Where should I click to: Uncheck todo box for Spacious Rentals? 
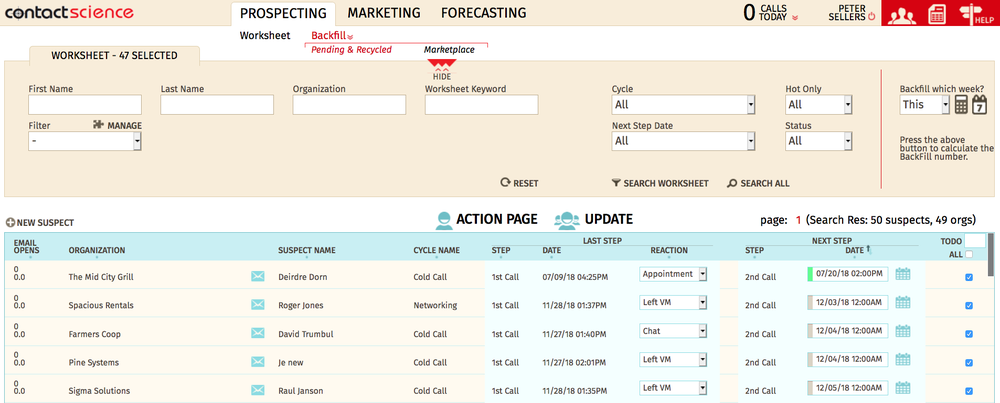tap(969, 305)
